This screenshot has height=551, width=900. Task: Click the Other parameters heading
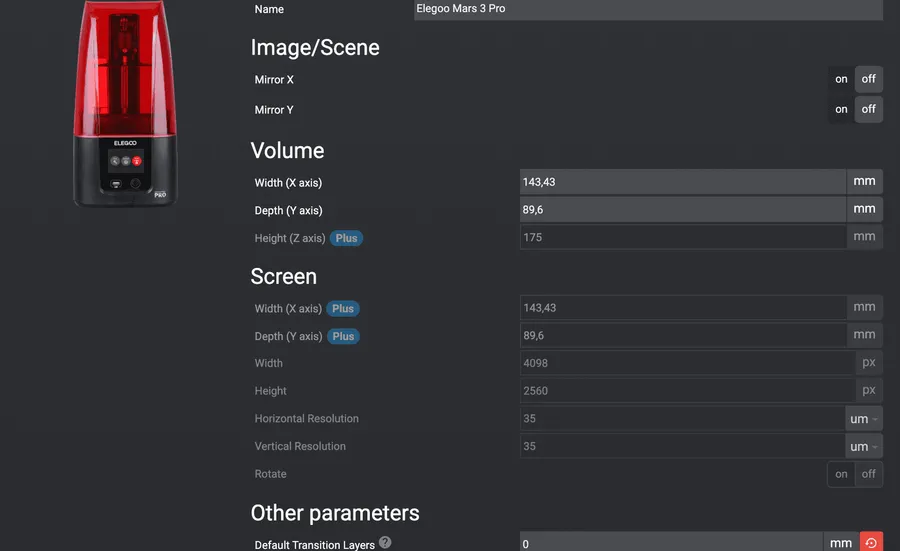tap(335, 513)
